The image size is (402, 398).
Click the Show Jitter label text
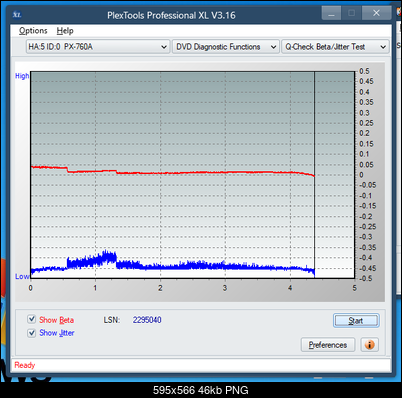point(57,333)
